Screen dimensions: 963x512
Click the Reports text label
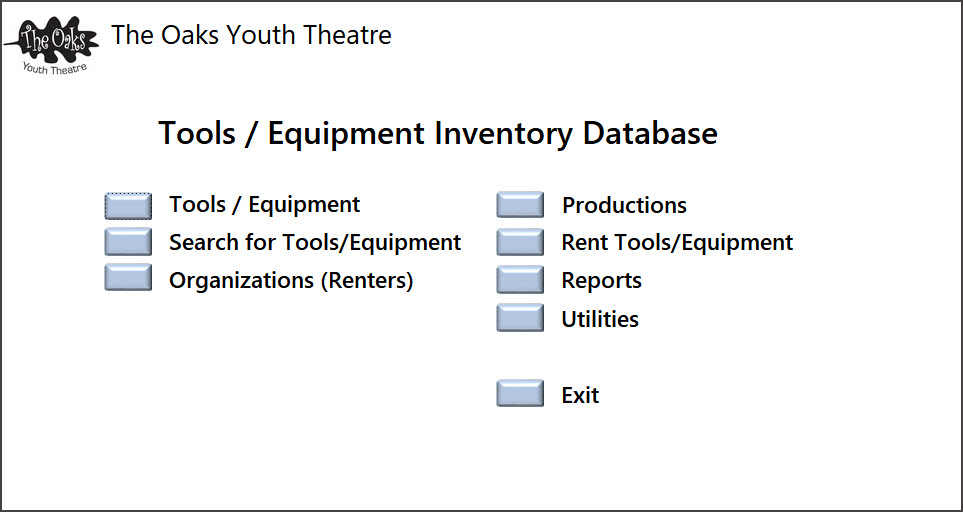(x=602, y=281)
